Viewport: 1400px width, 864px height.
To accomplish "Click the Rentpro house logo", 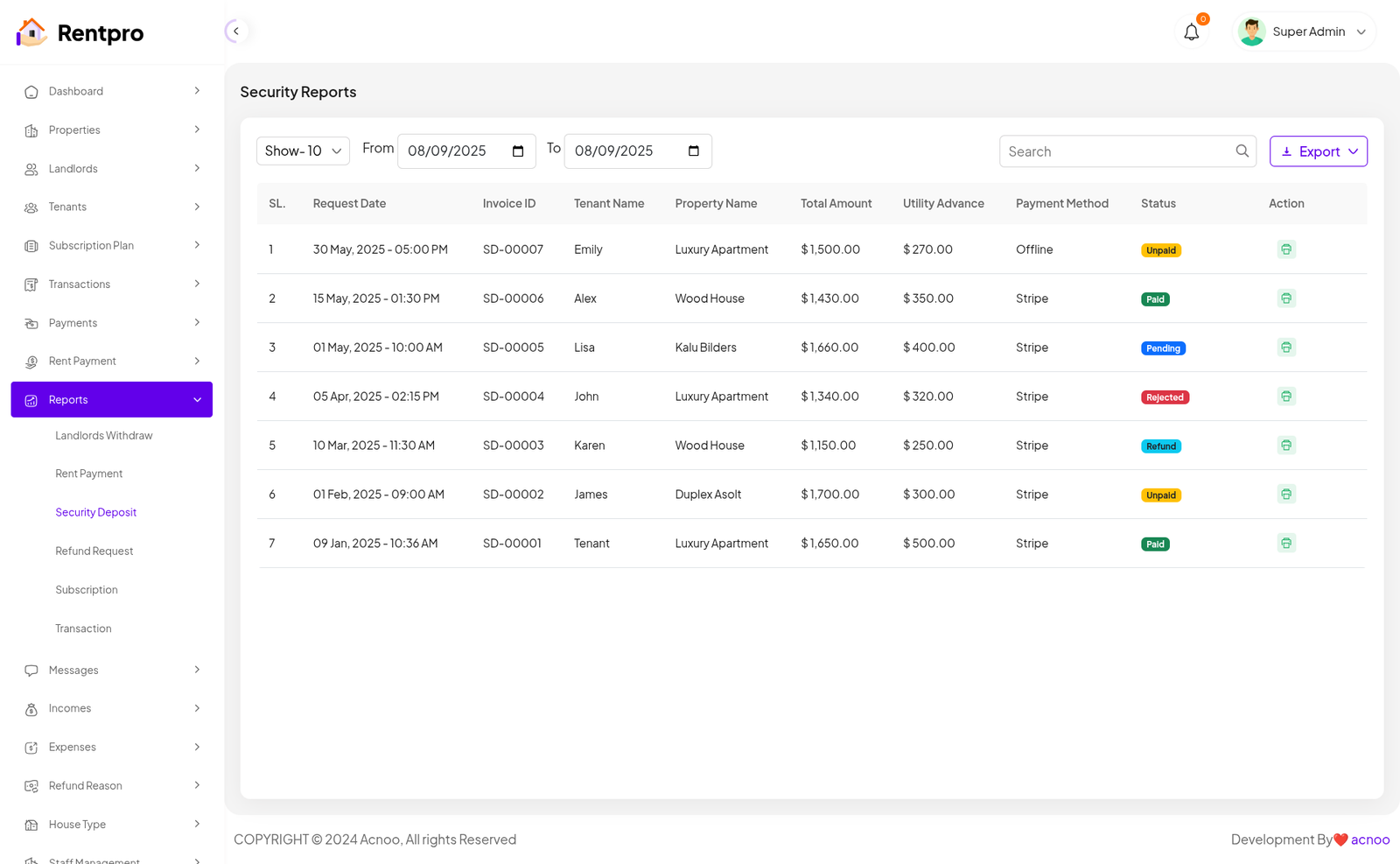I will coord(31,32).
